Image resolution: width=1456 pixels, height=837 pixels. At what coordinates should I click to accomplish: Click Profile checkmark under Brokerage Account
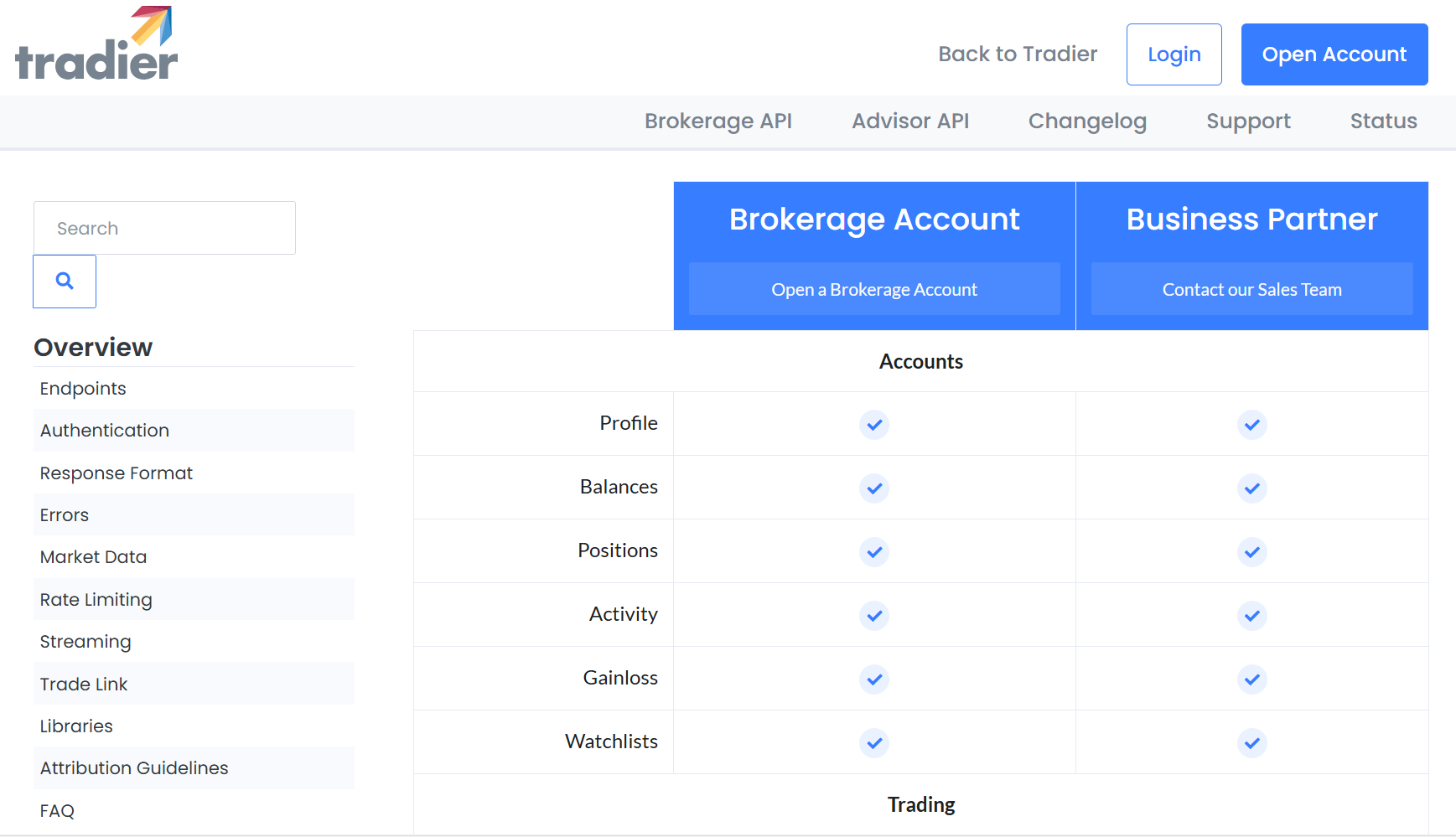coord(874,424)
